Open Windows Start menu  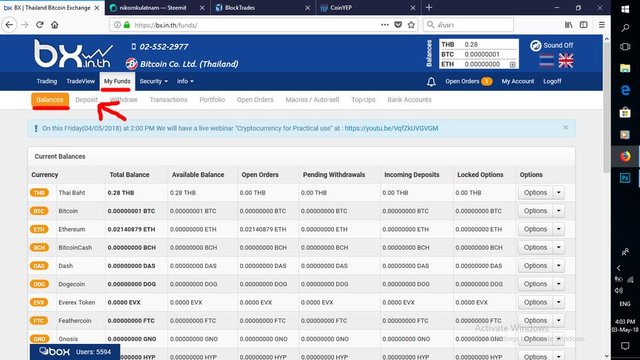(625, 9)
